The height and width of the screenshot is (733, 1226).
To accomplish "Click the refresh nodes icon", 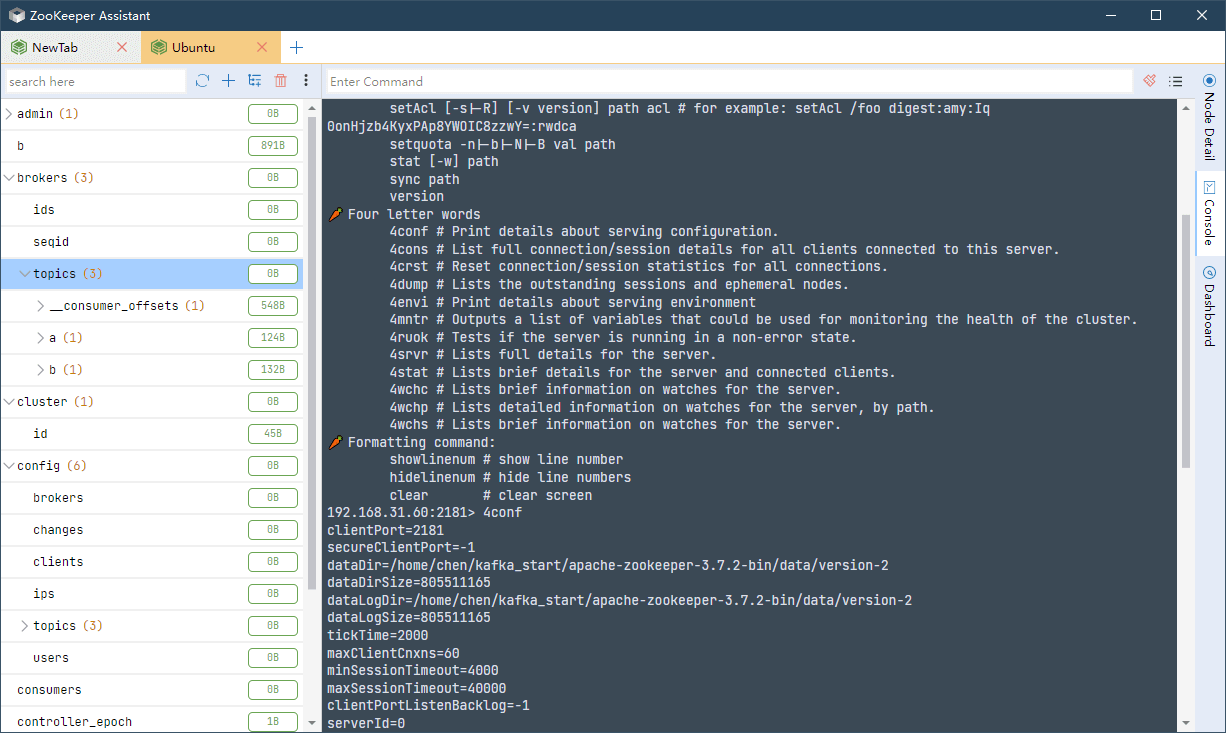I will 203,81.
